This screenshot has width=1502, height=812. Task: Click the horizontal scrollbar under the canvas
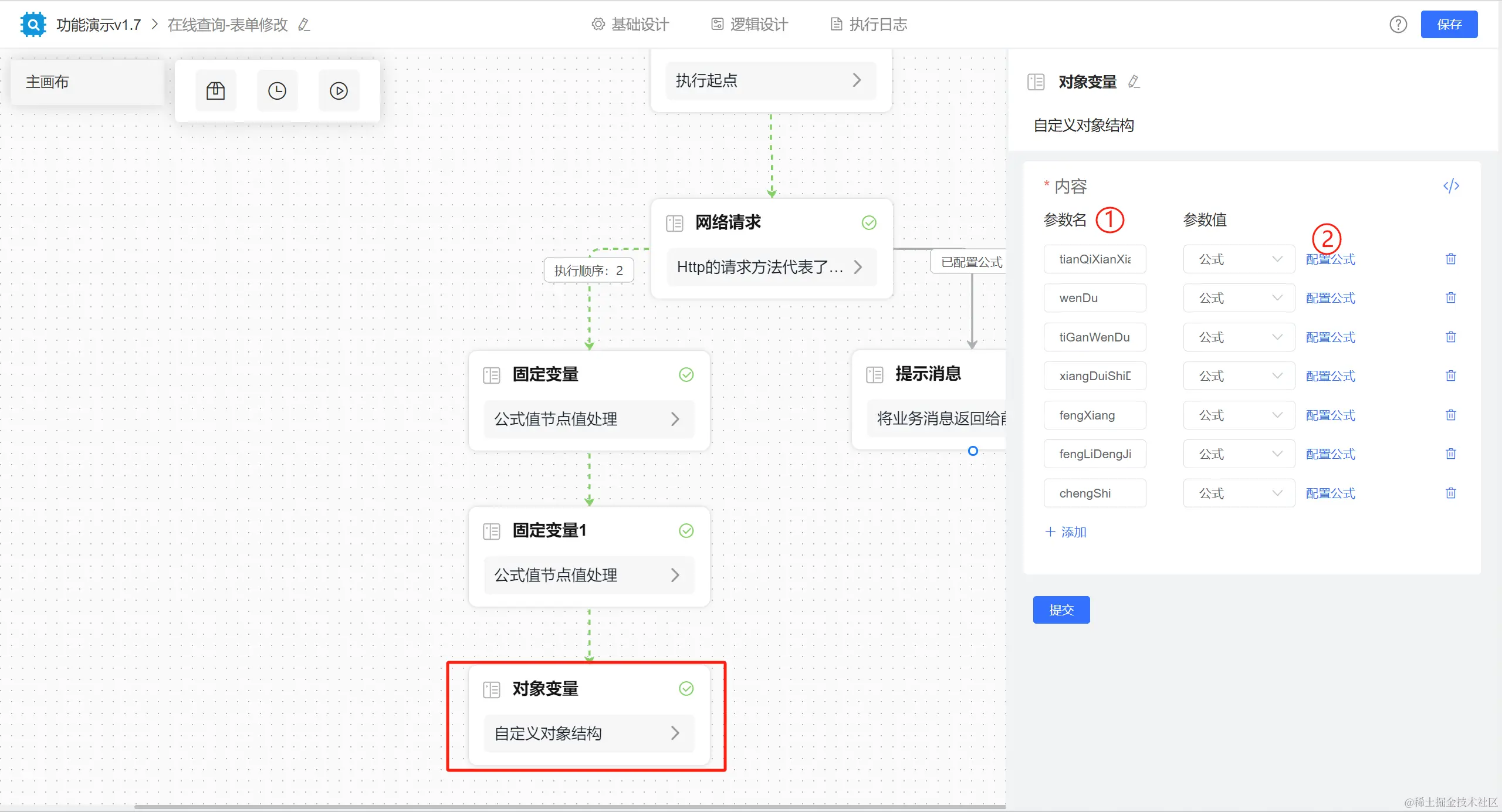[x=569, y=807]
